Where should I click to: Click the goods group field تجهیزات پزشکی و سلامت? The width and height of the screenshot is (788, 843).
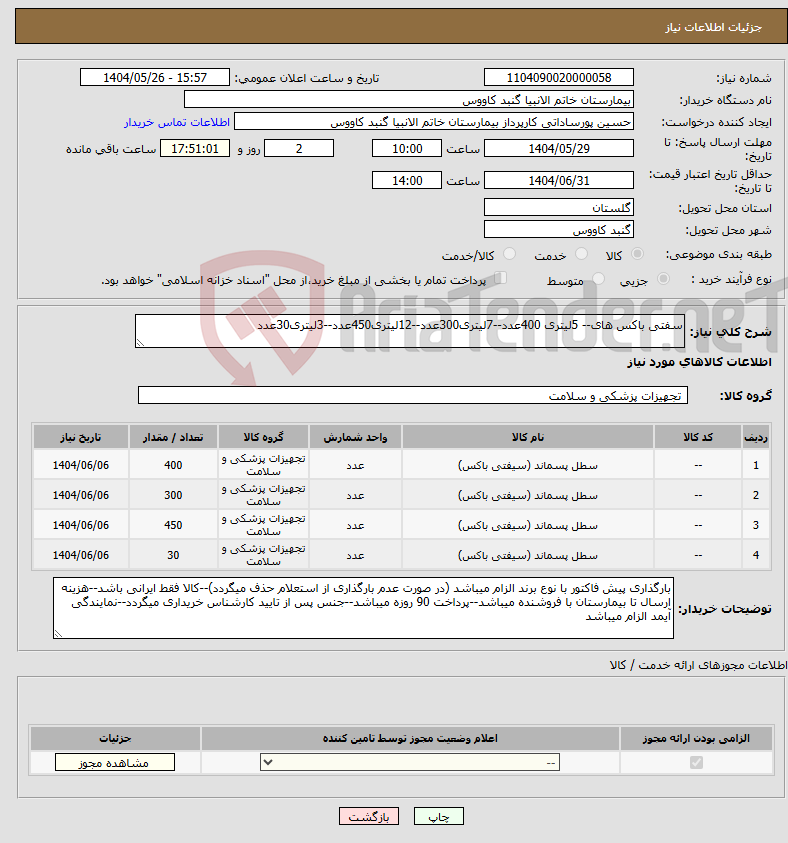(413, 395)
